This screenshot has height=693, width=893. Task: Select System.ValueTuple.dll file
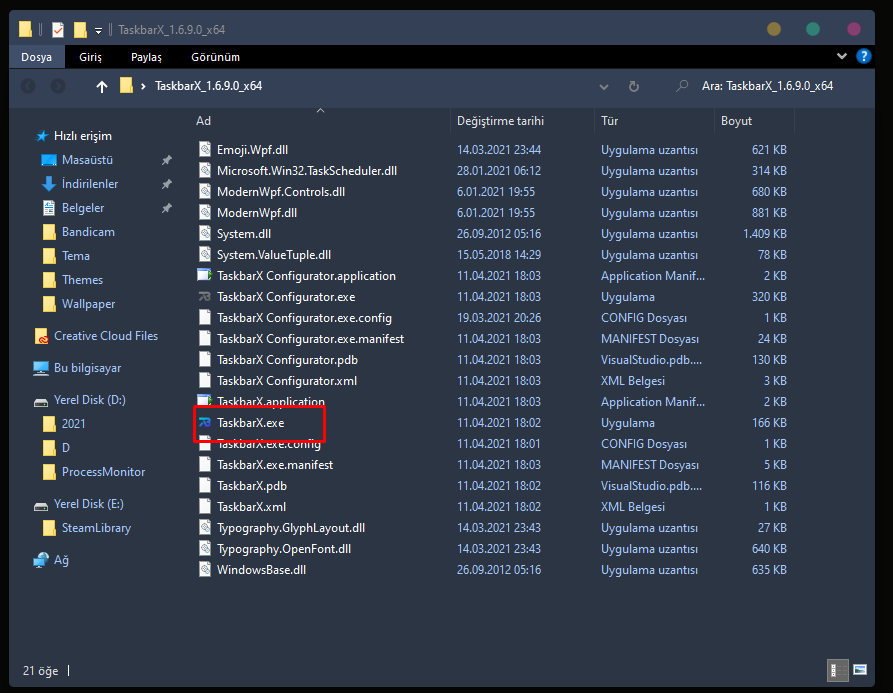[274, 255]
